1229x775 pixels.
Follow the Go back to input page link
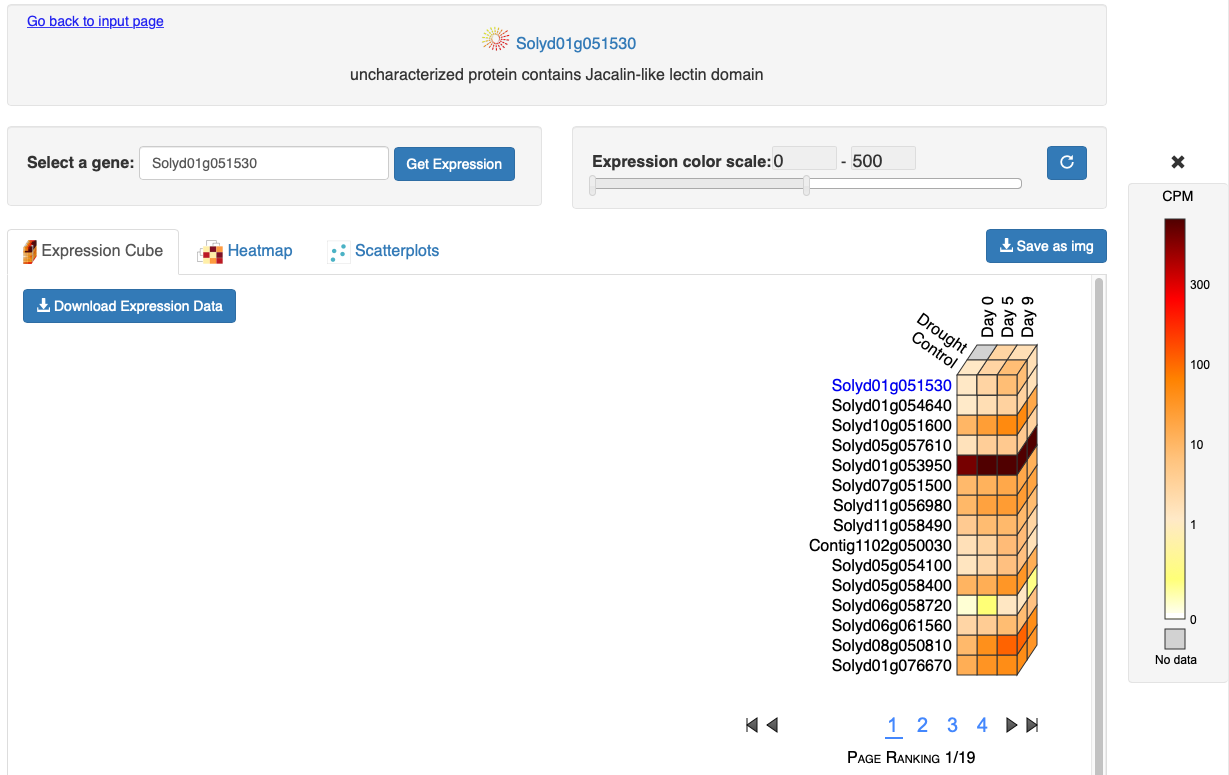95,21
